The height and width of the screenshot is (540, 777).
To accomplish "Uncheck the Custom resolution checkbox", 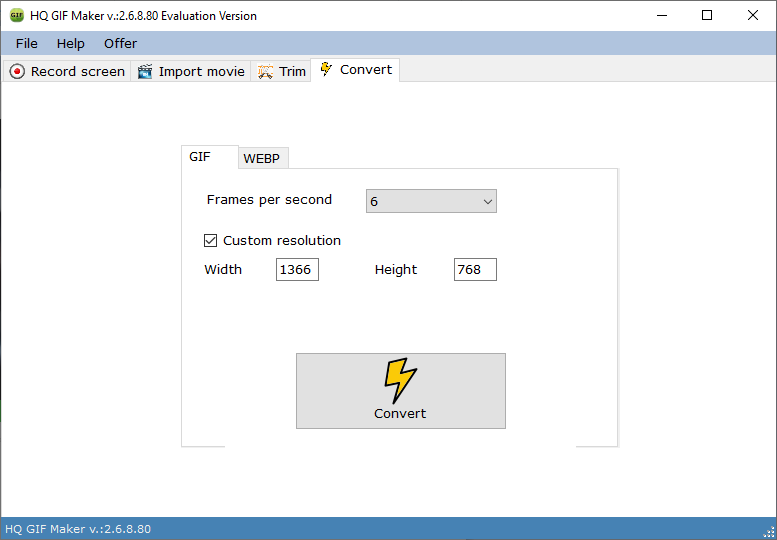I will [211, 241].
